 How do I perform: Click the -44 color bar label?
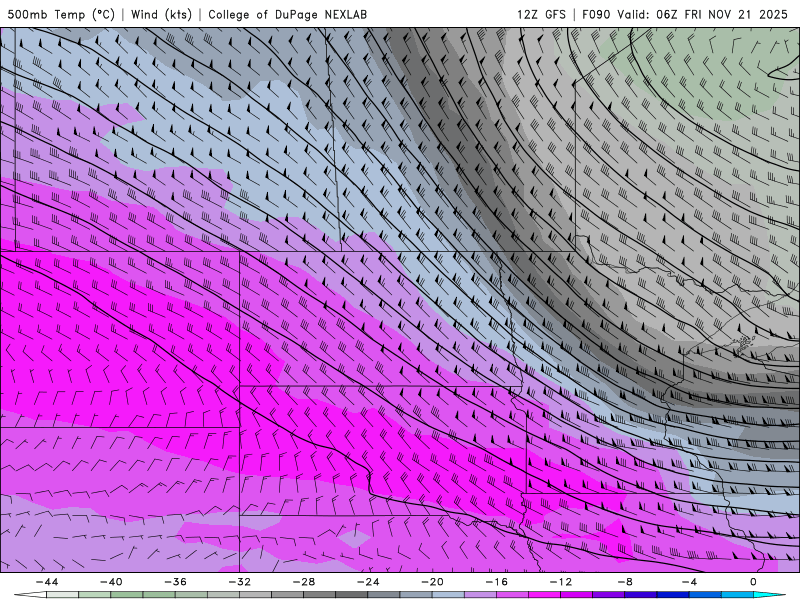click(x=47, y=582)
